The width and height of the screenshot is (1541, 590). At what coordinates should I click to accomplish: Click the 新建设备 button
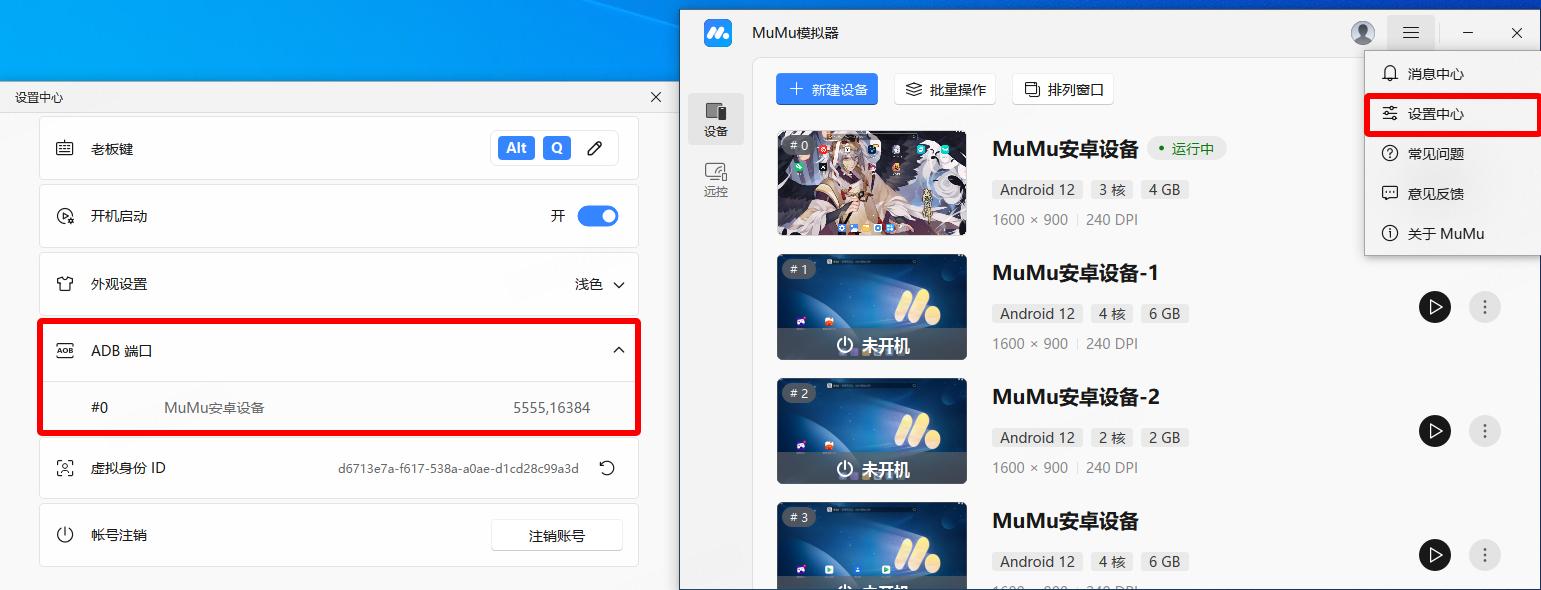[x=827, y=89]
